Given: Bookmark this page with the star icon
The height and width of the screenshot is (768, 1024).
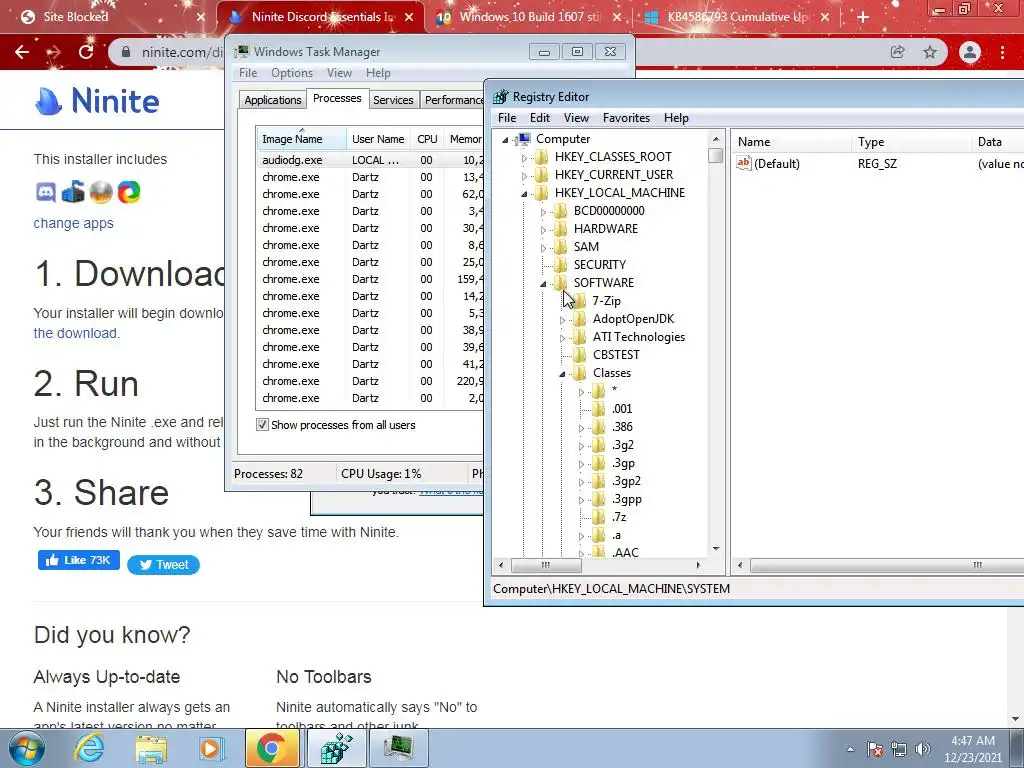Looking at the screenshot, I should (930, 52).
